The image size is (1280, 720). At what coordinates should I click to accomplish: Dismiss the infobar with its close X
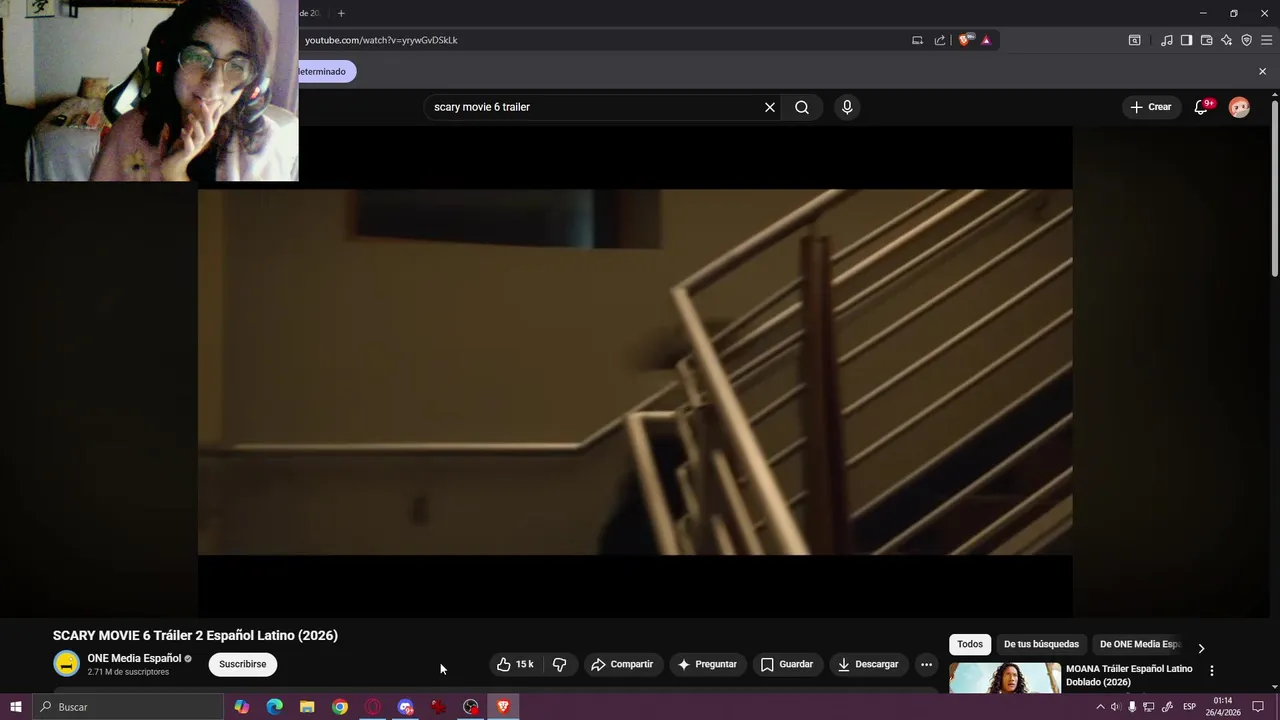(1262, 71)
